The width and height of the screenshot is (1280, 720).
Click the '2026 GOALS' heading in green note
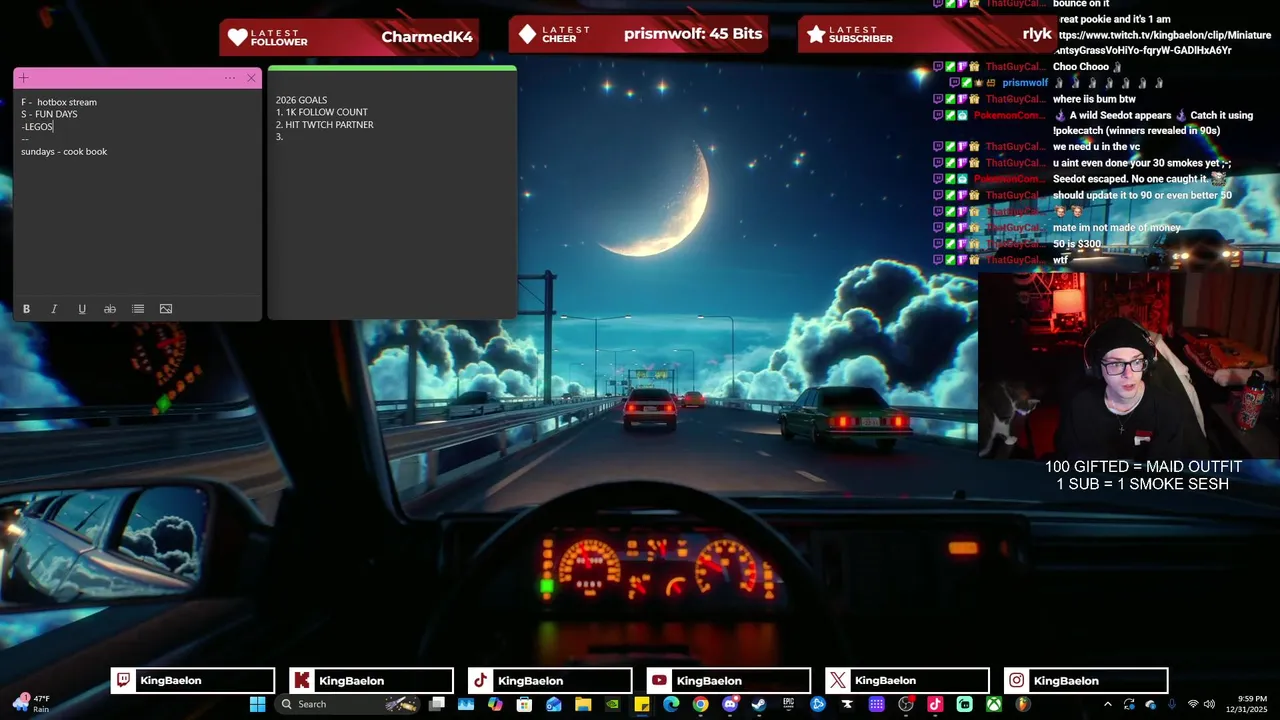[x=302, y=100]
